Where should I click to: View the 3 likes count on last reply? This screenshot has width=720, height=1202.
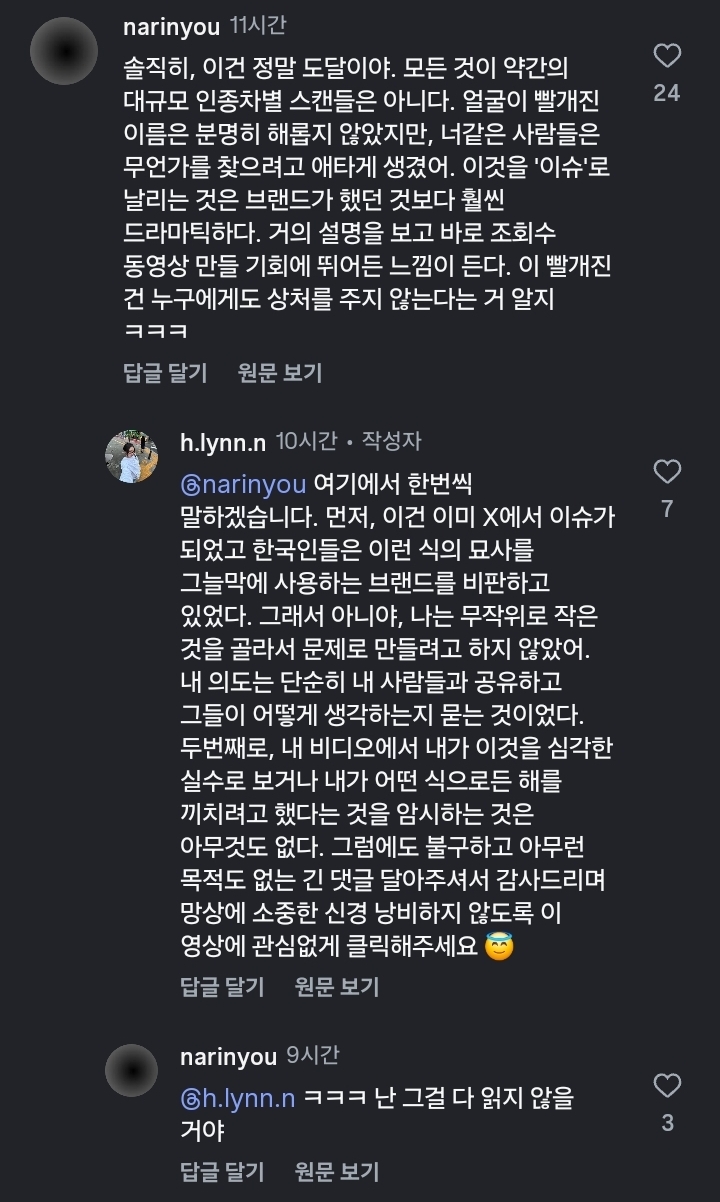pos(666,1123)
